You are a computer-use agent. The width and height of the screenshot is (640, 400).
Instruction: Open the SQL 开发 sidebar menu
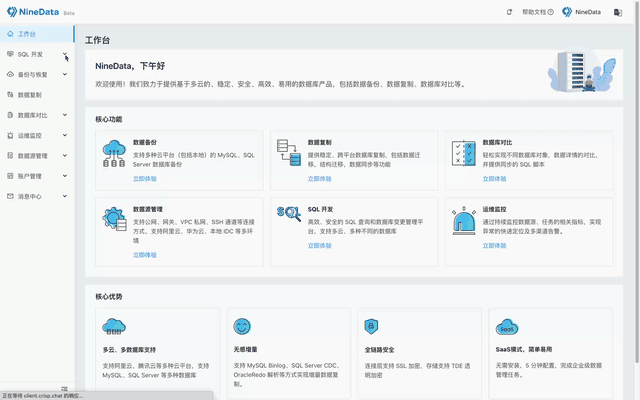(x=37, y=54)
